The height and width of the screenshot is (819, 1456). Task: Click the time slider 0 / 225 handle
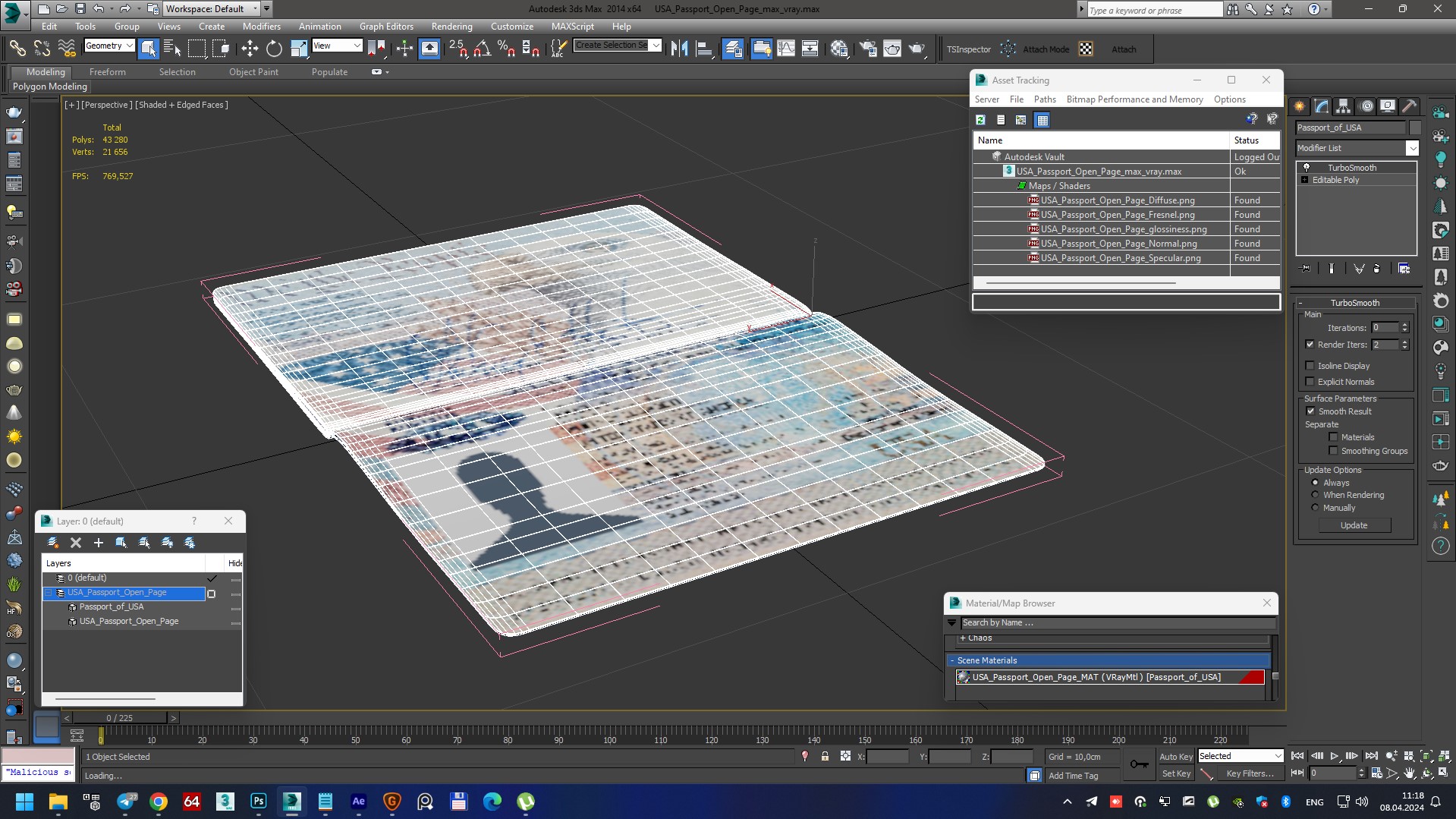(120, 718)
